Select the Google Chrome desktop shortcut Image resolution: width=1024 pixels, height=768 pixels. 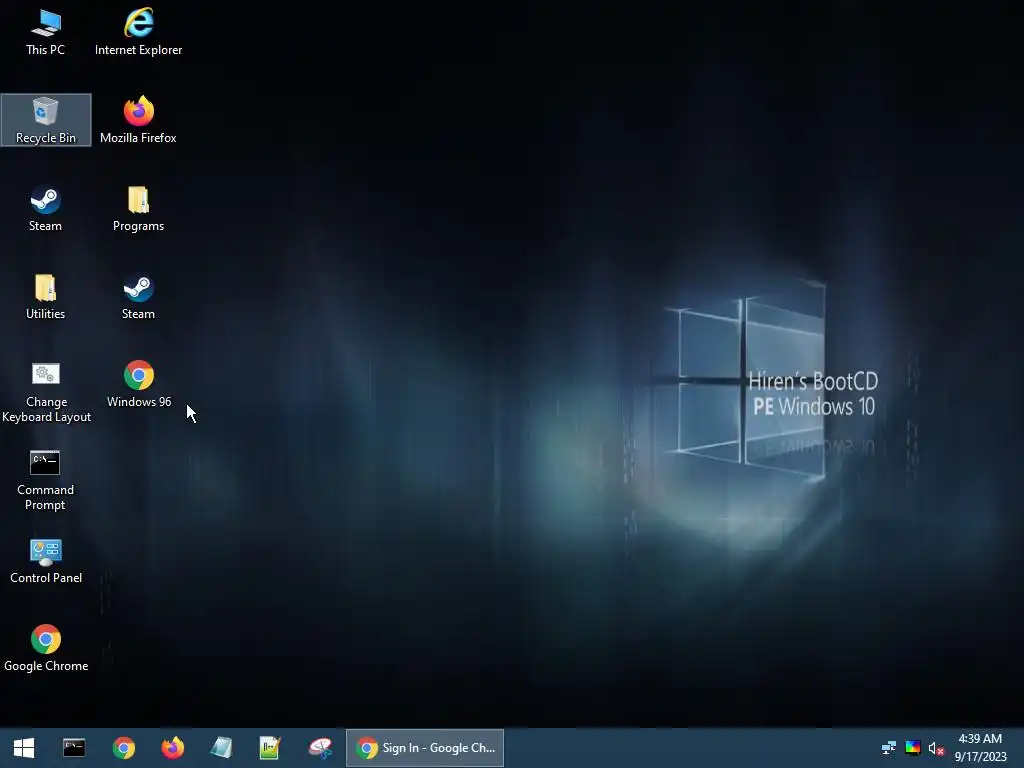coord(46,648)
